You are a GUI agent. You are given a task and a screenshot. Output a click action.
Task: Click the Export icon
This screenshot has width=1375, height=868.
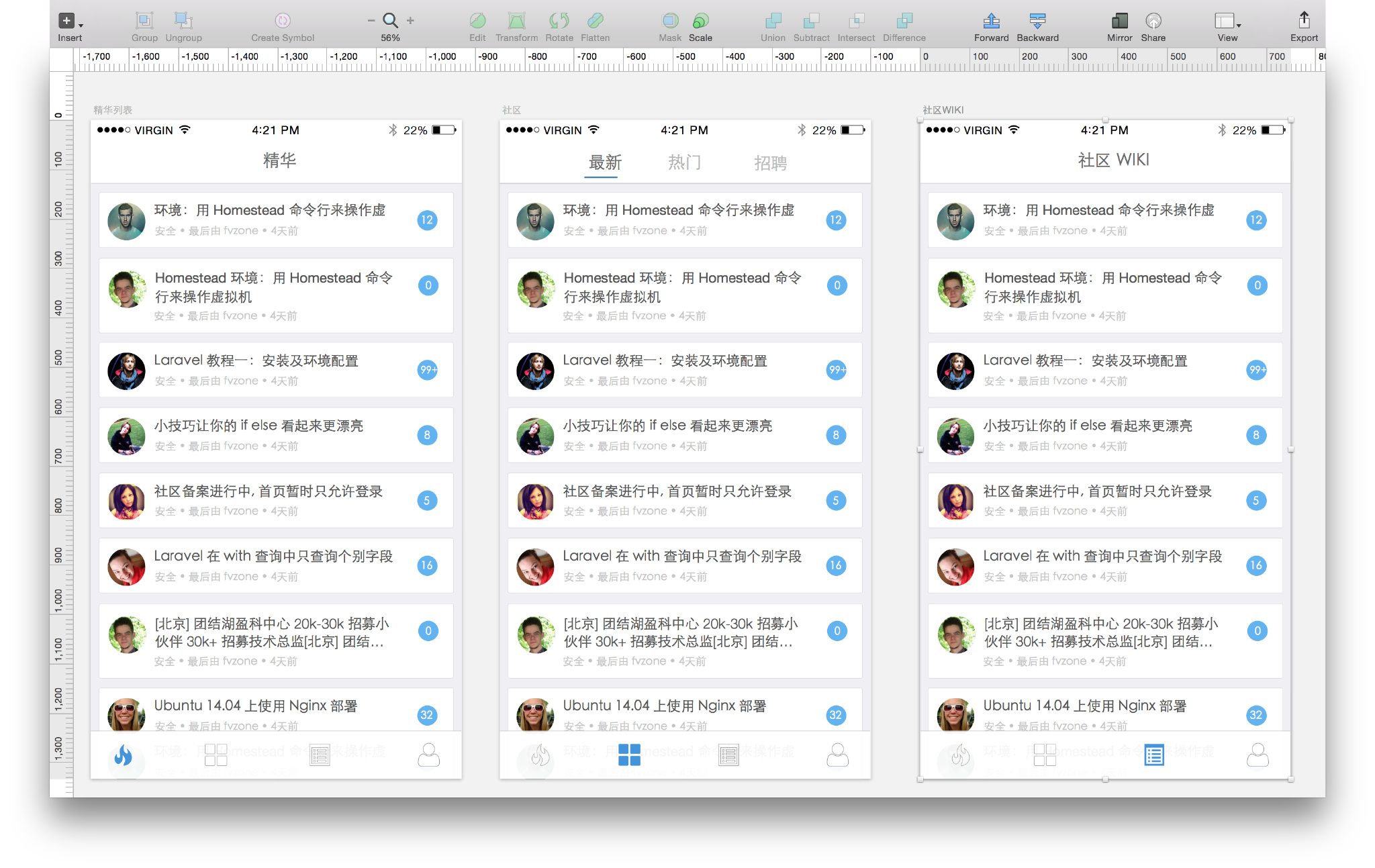pyautogui.click(x=1304, y=19)
